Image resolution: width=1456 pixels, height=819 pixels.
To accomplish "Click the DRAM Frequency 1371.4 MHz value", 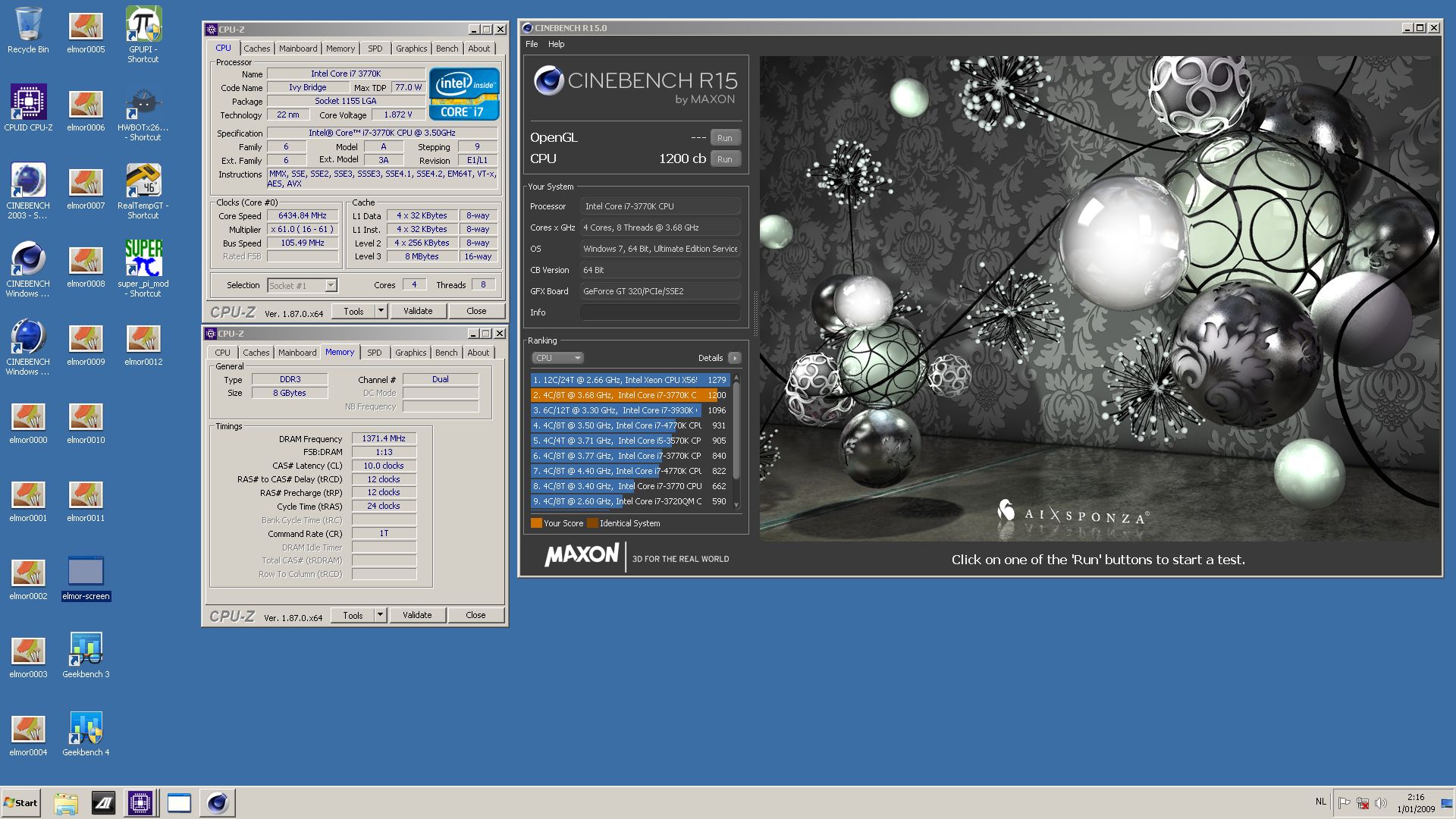I will point(384,438).
